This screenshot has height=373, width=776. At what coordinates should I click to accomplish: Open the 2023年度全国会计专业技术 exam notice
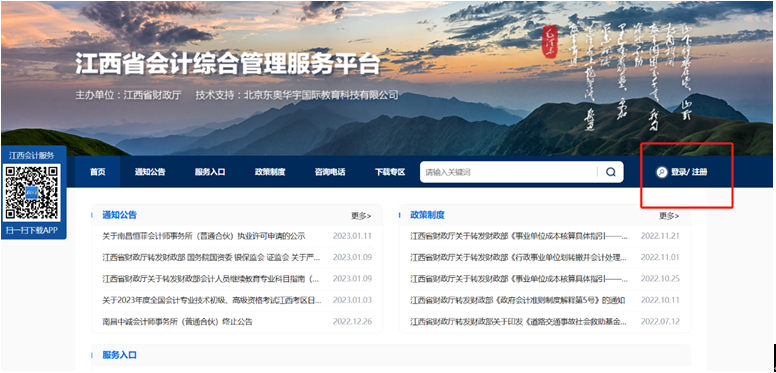coord(211,300)
